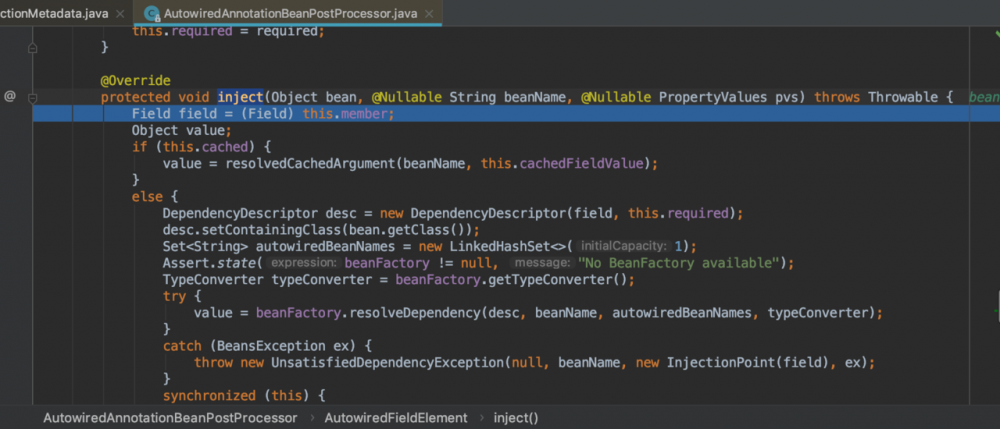The width and height of the screenshot is (1000, 429).
Task: Click the inject() breadcrumb item
Action: (515, 417)
